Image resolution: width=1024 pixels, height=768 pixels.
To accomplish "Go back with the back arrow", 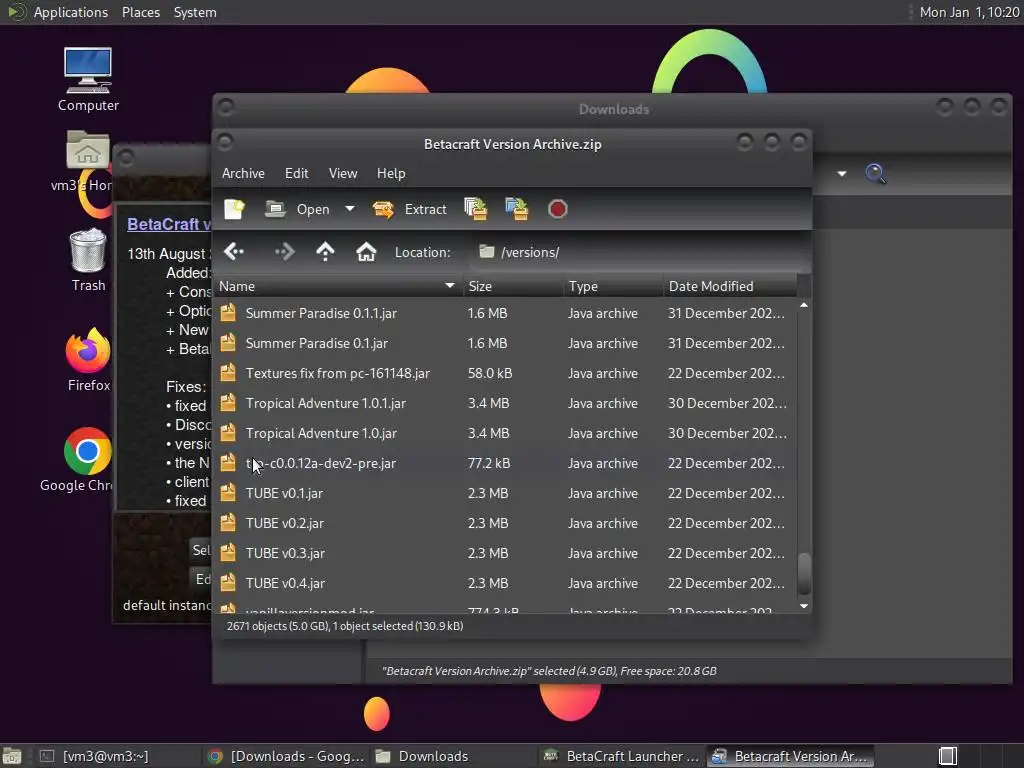I will [x=234, y=251].
